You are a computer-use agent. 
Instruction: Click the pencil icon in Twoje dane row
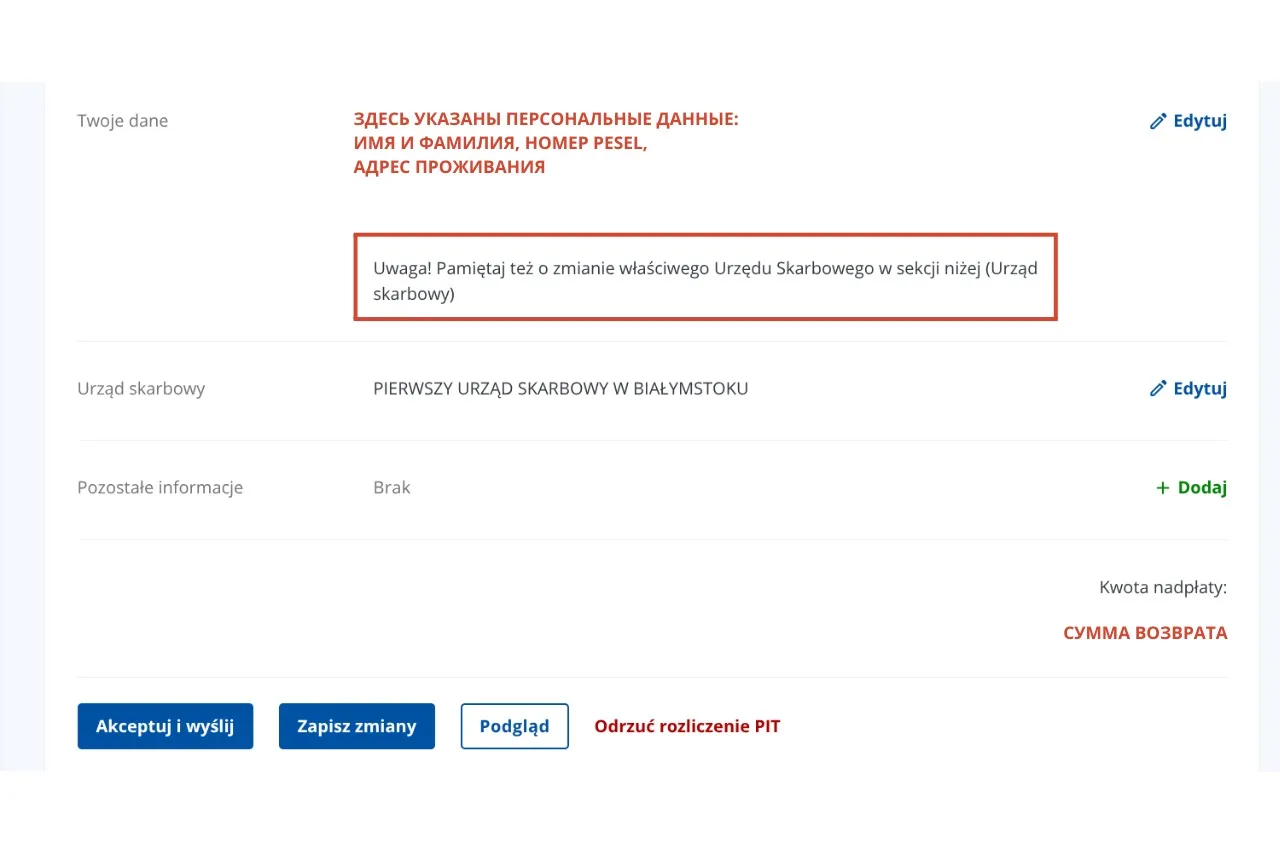[1158, 121]
